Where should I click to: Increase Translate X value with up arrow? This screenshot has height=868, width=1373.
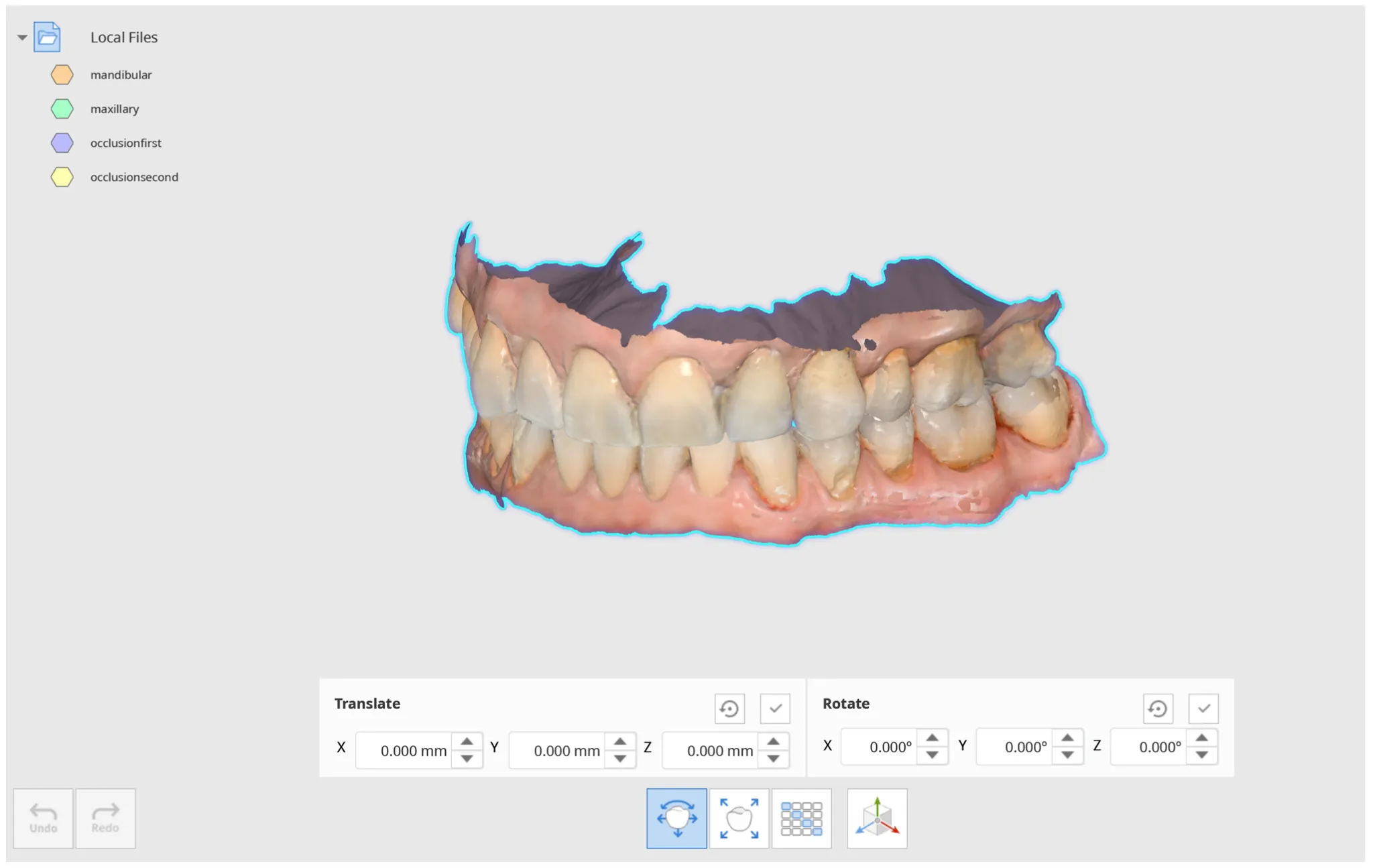pos(467,741)
